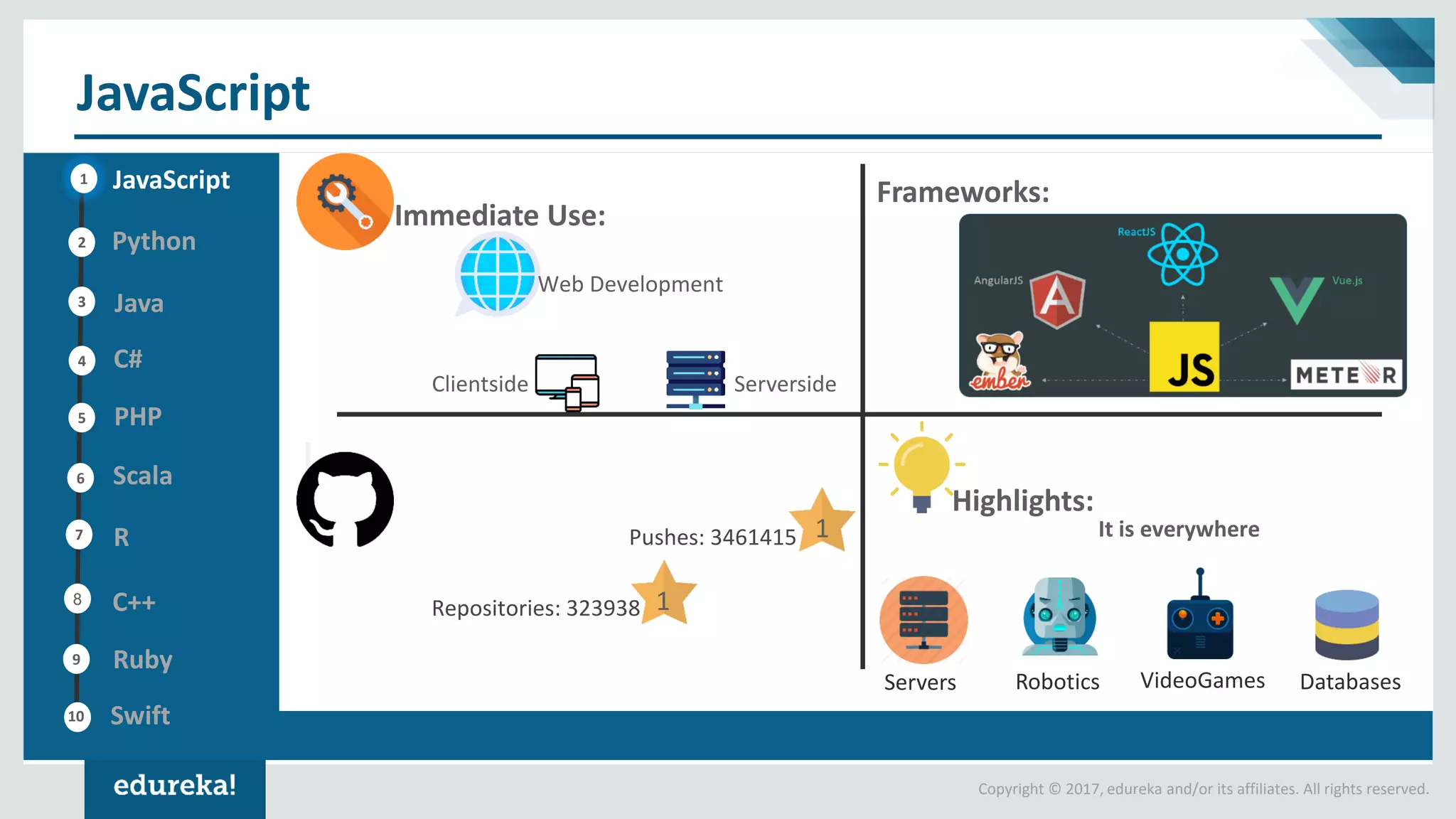The width and height of the screenshot is (1456, 819).
Task: Select Ruby in the language list
Action: [x=143, y=660]
